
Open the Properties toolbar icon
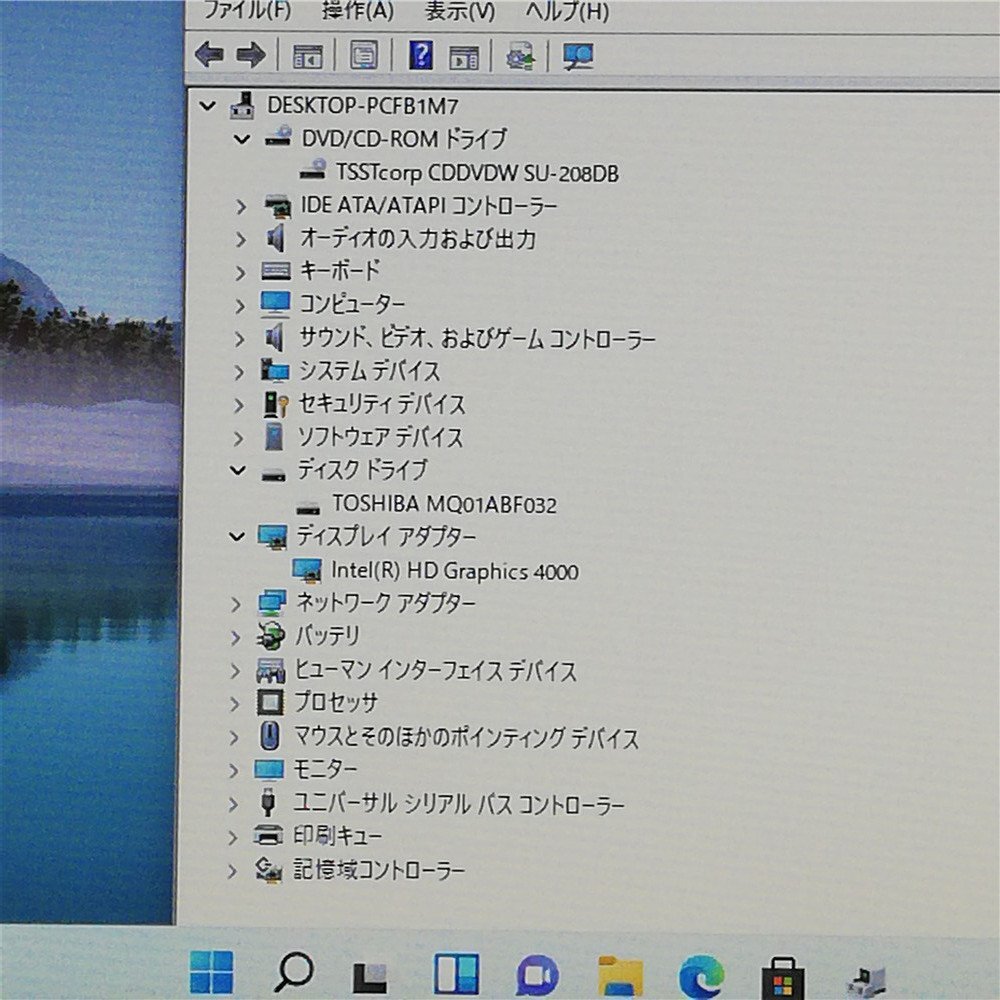(364, 55)
